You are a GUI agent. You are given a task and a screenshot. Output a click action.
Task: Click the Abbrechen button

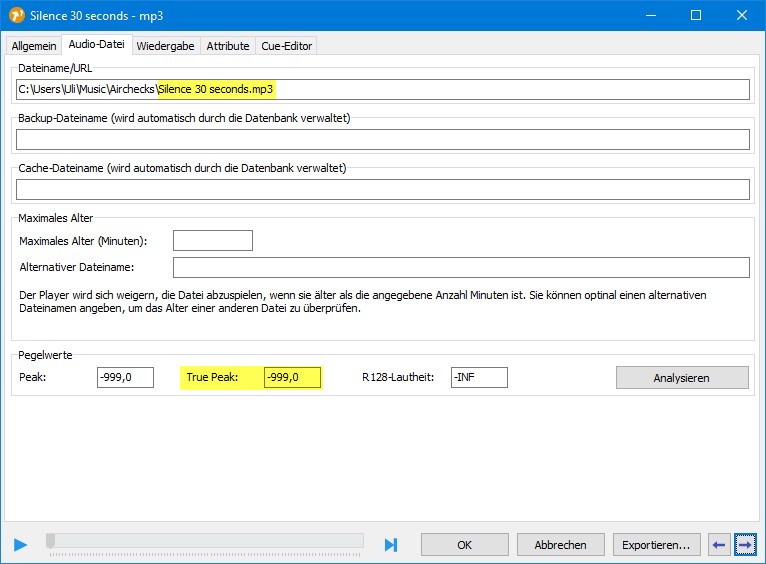pos(560,544)
